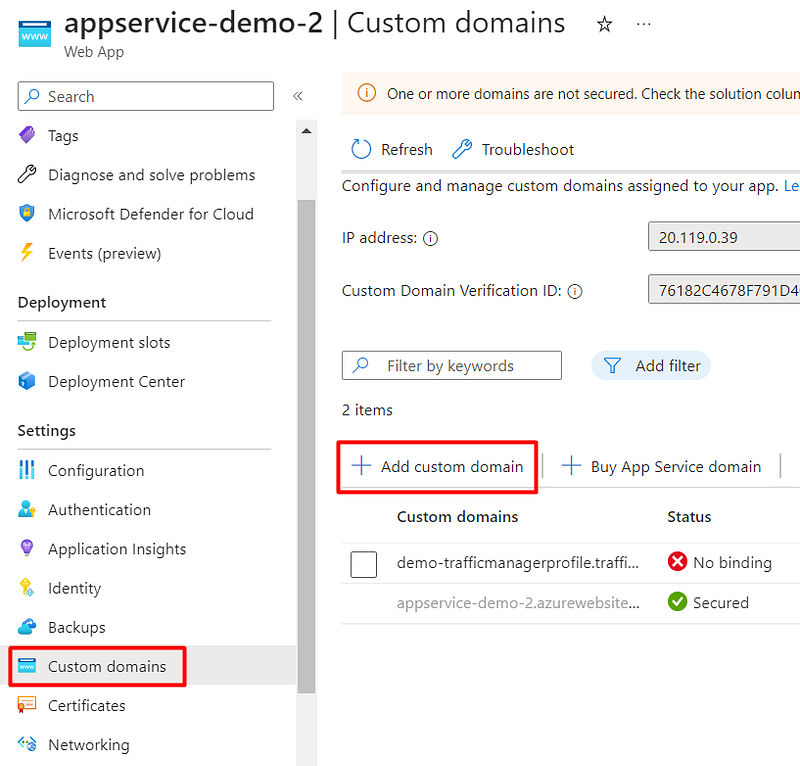This screenshot has width=800, height=766.
Task: Click the Application Insights bulb icon
Action: 27,548
